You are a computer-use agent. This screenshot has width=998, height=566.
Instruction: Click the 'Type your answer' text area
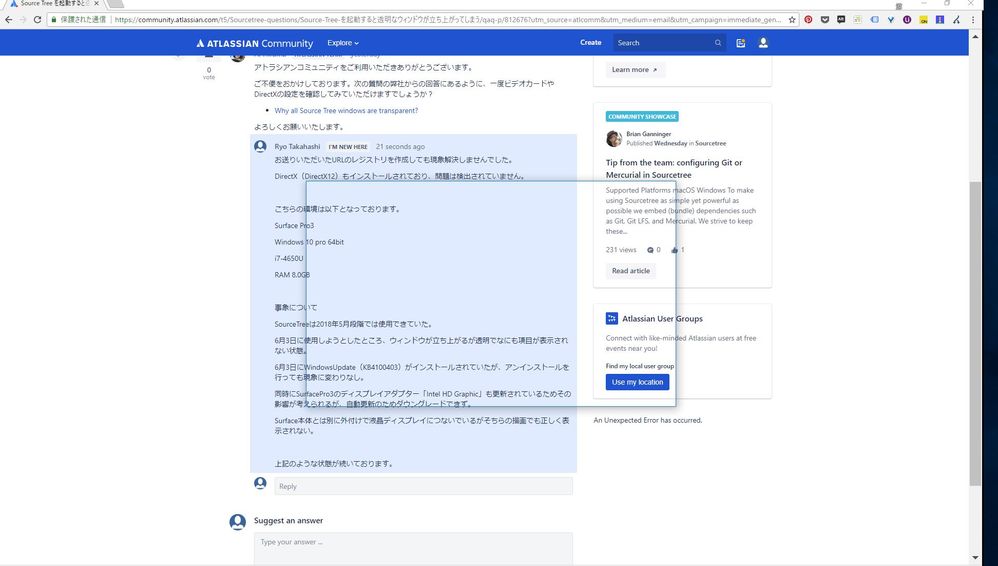[x=413, y=549]
